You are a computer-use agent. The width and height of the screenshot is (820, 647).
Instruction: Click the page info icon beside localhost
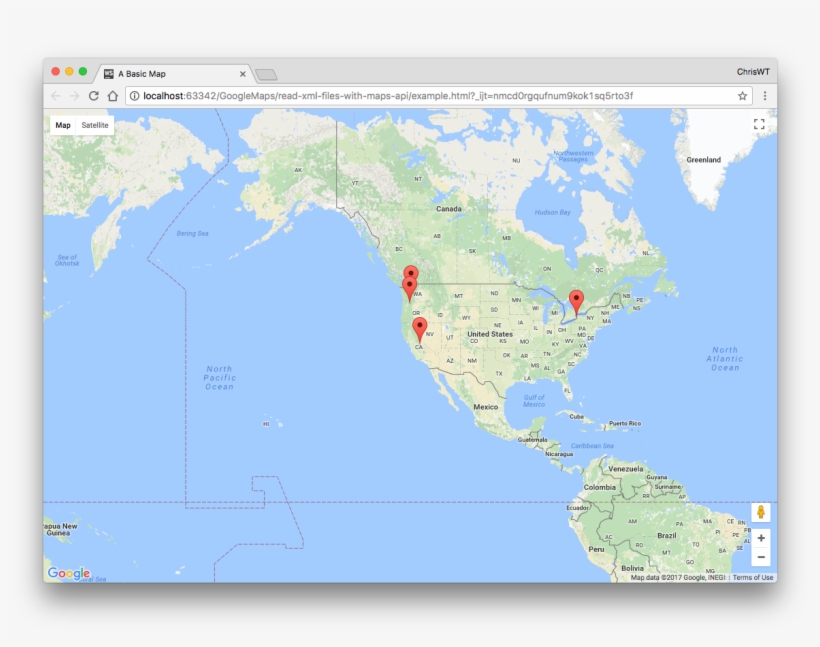point(133,96)
